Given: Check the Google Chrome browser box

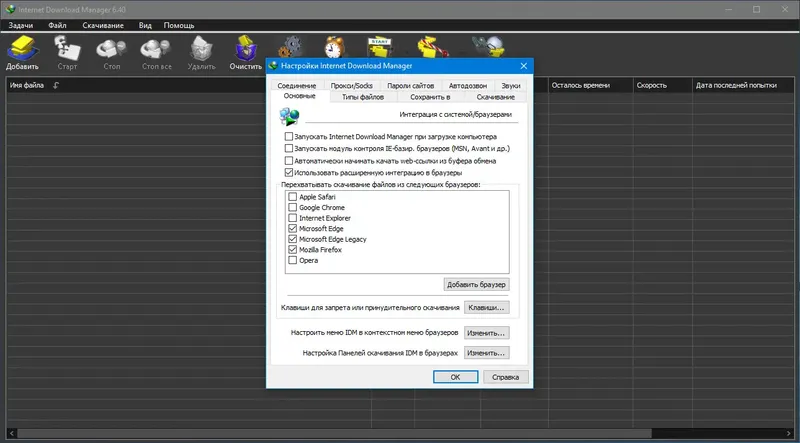Looking at the screenshot, I should [x=292, y=207].
